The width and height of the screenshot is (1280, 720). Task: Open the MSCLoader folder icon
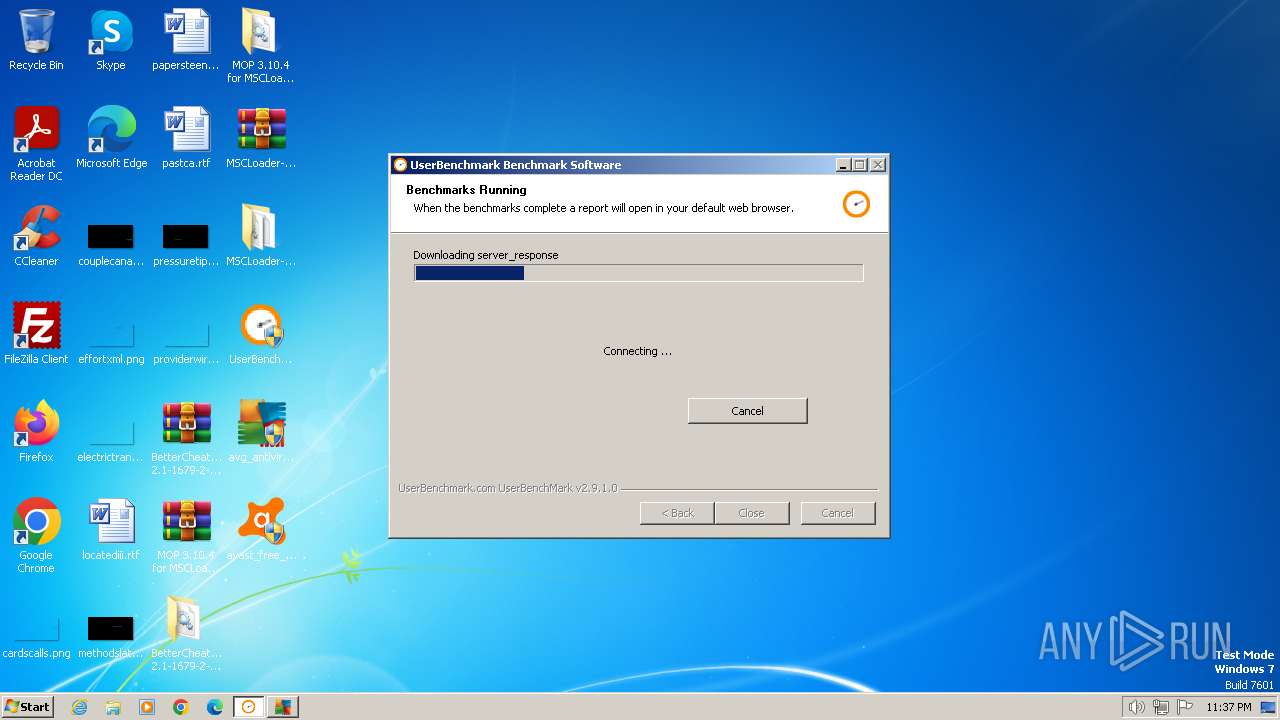(x=260, y=236)
